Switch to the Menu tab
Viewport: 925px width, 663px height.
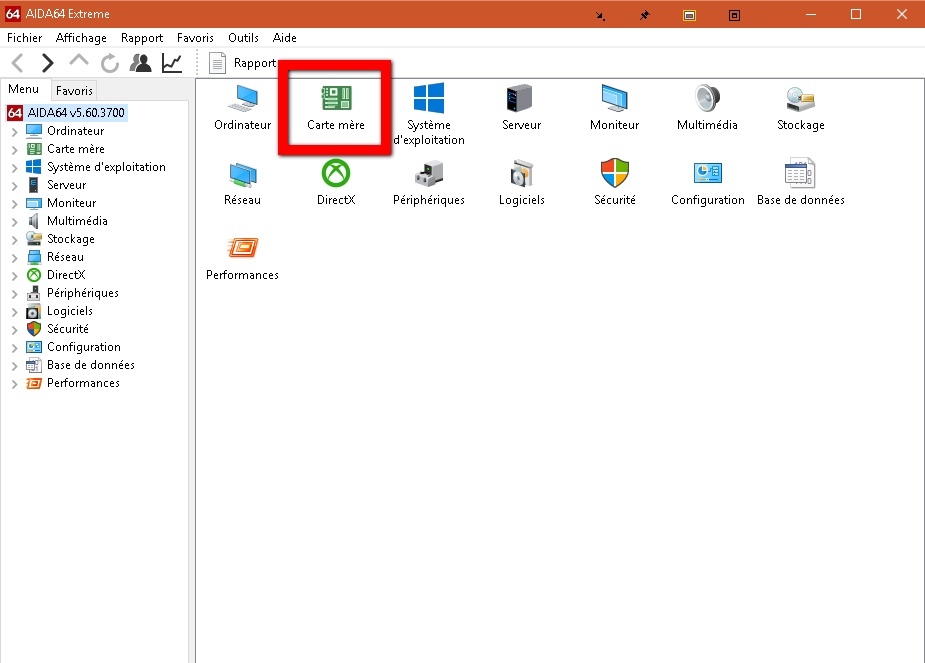(24, 89)
